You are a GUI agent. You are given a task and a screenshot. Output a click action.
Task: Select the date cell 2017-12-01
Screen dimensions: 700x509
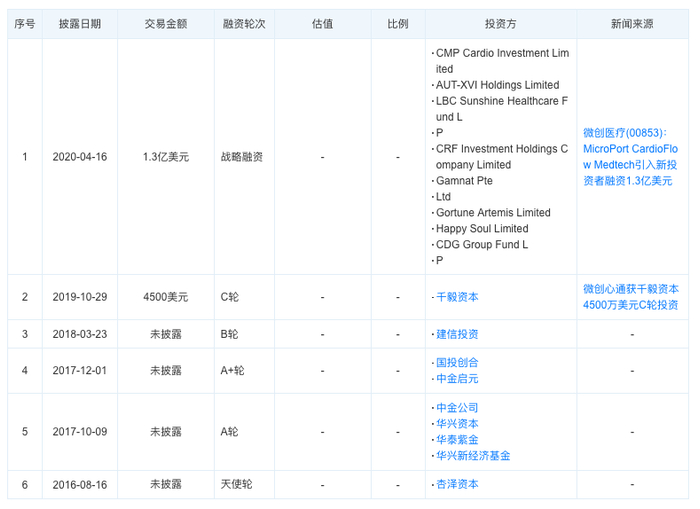click(80, 371)
